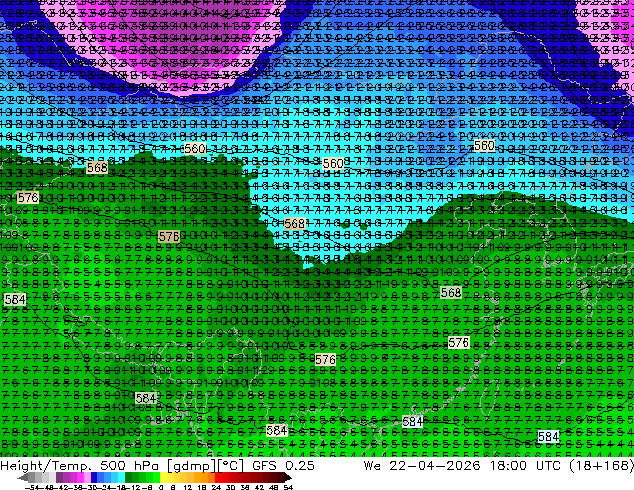Select the lightest gray swatch in the legend
634x490 pixels.
point(52,477)
